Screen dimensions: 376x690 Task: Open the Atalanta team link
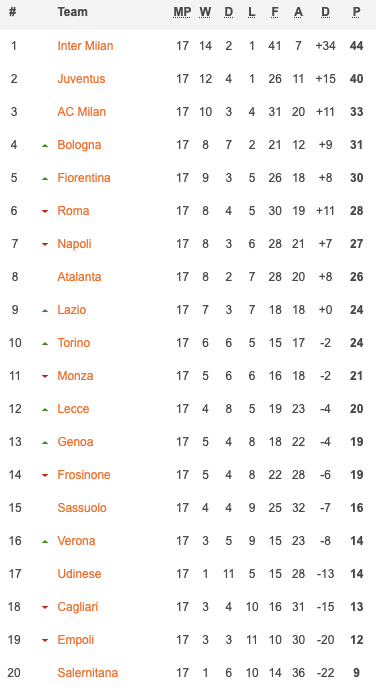click(x=79, y=277)
